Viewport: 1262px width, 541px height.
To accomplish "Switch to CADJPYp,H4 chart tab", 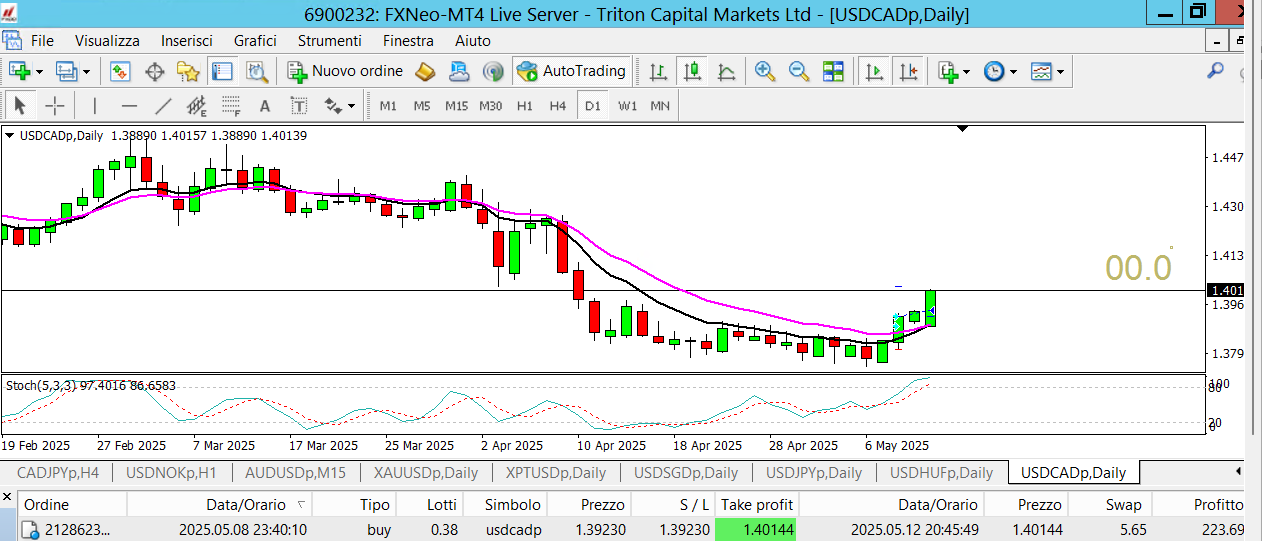I will [56, 473].
